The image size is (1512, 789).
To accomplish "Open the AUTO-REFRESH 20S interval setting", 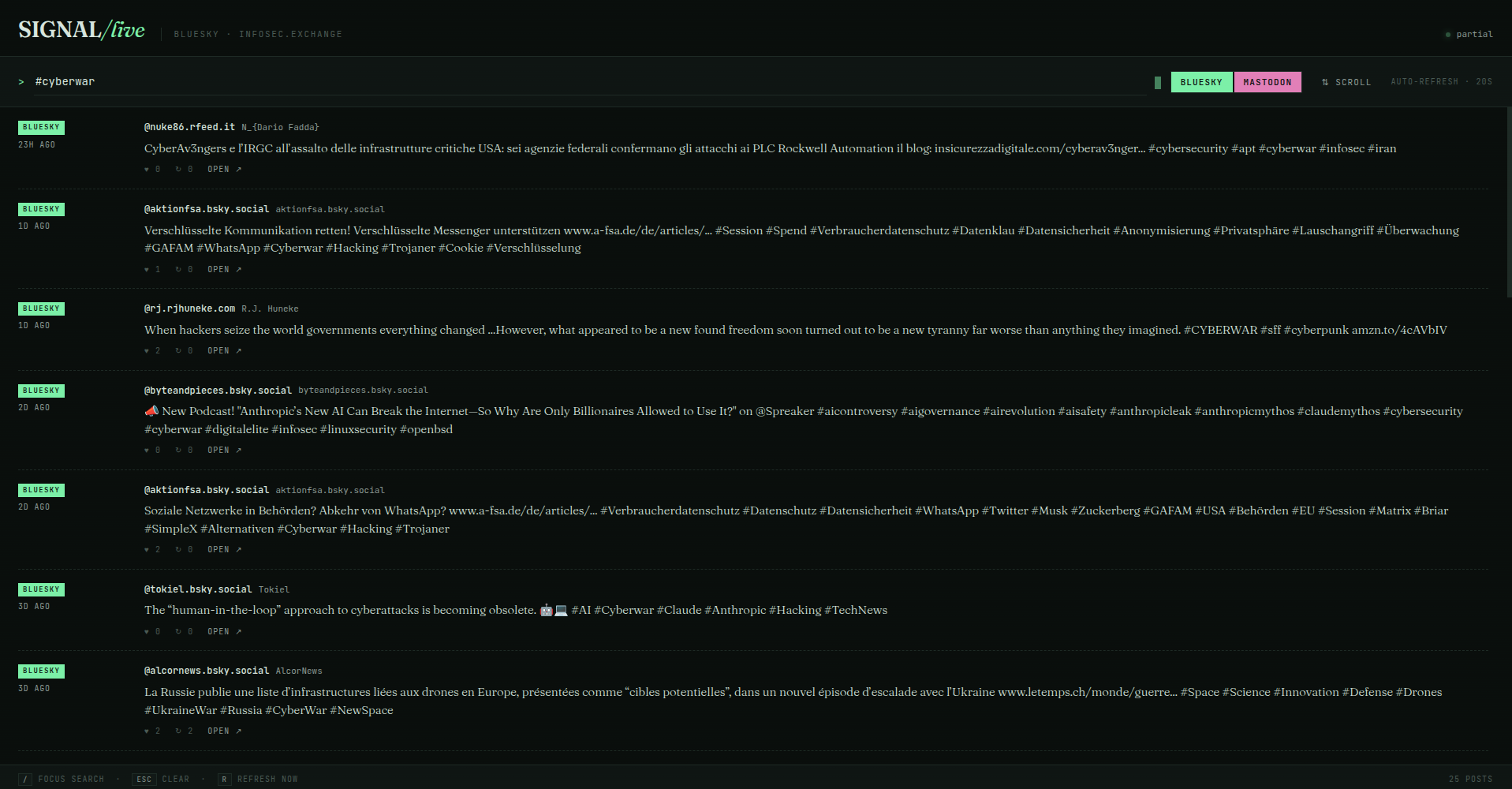I will point(1440,80).
